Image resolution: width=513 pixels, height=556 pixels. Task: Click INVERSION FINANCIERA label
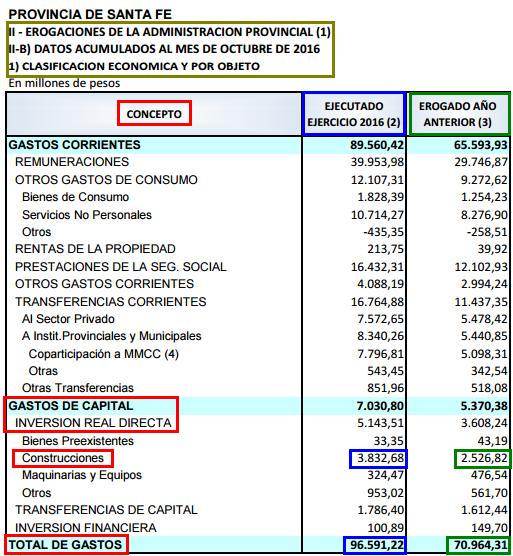click(x=86, y=527)
